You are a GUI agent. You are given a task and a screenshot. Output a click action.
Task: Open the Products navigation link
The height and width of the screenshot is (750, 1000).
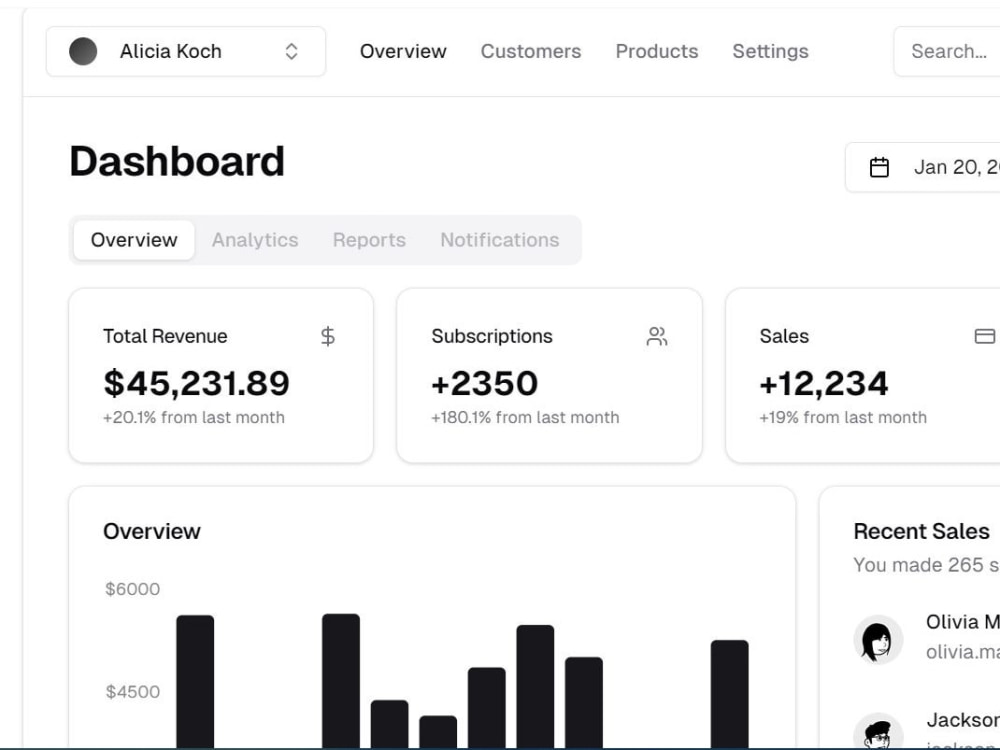pos(657,52)
